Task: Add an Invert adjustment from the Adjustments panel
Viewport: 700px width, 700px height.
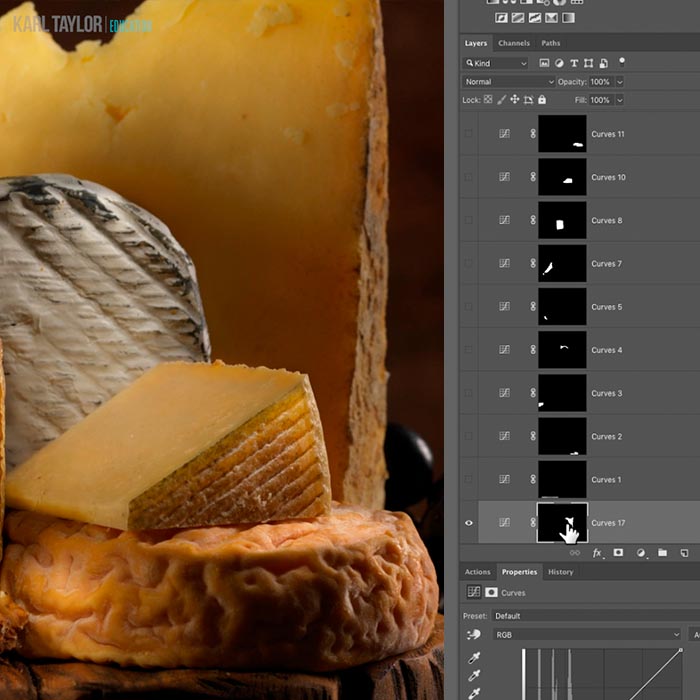Action: point(501,18)
